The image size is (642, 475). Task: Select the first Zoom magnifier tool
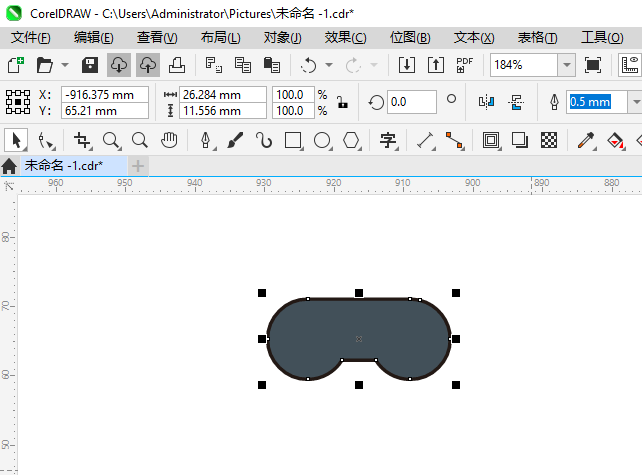111,140
